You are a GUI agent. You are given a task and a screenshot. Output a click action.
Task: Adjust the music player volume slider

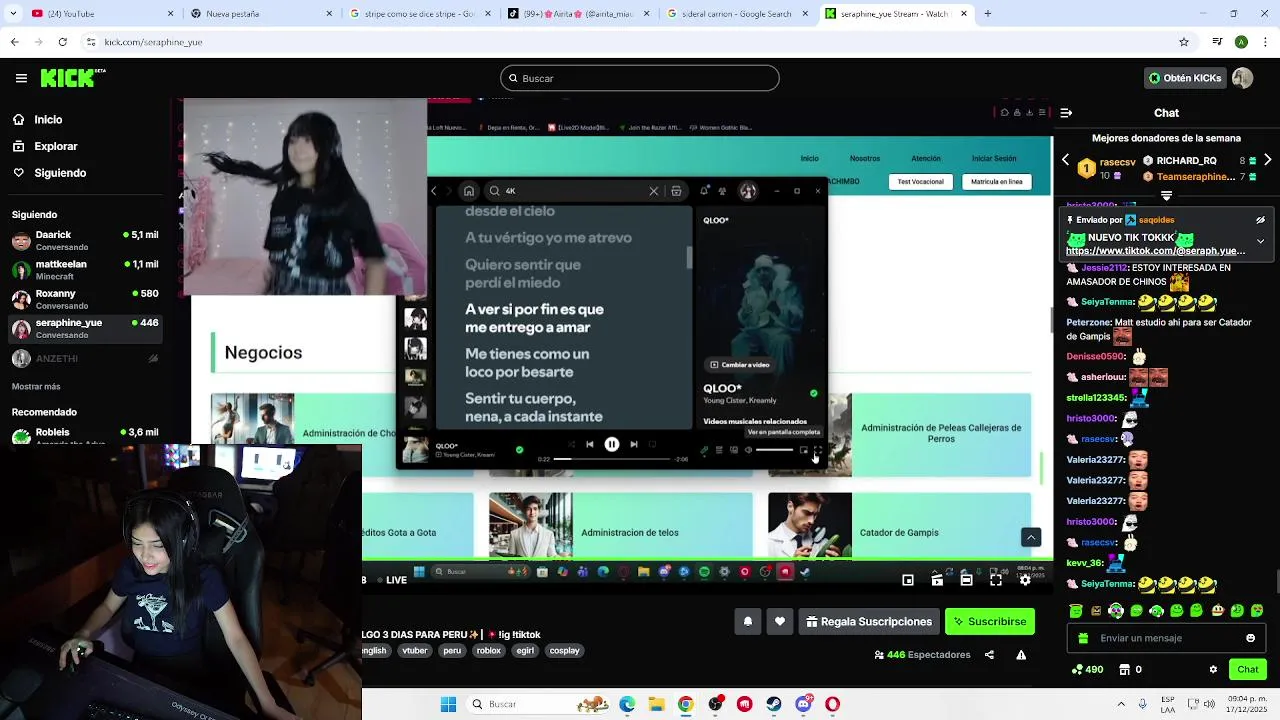click(x=774, y=450)
